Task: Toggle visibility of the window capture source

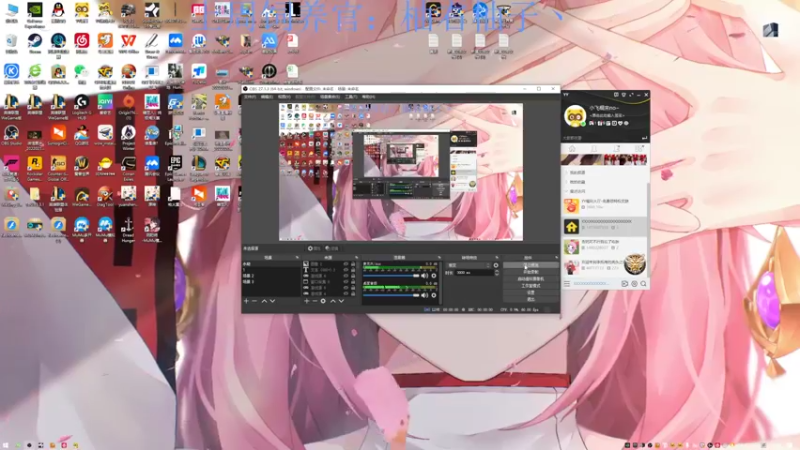Action: pyautogui.click(x=346, y=282)
